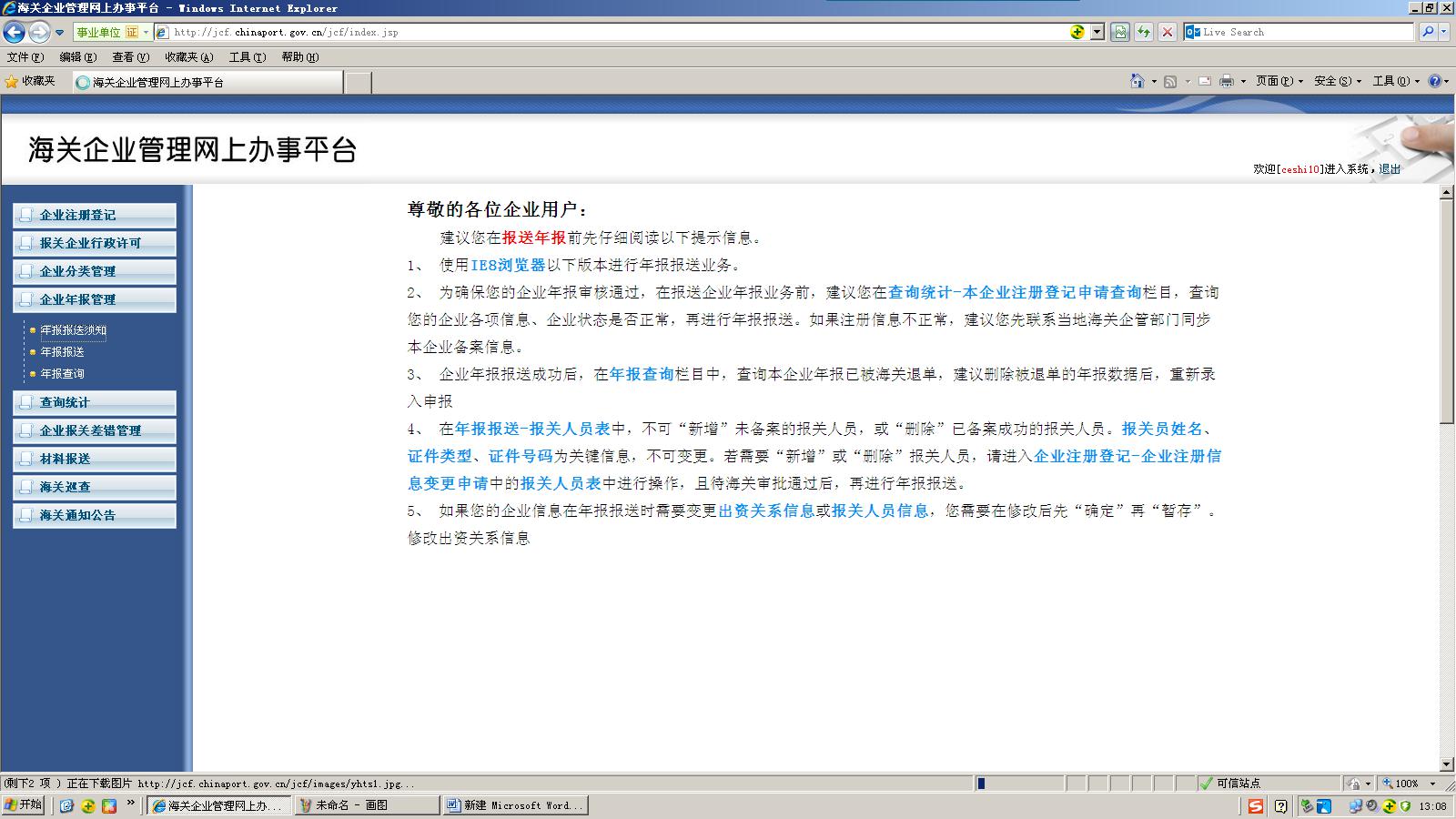
Task: Open the 页面(P) dropdown menu
Action: [x=1279, y=81]
